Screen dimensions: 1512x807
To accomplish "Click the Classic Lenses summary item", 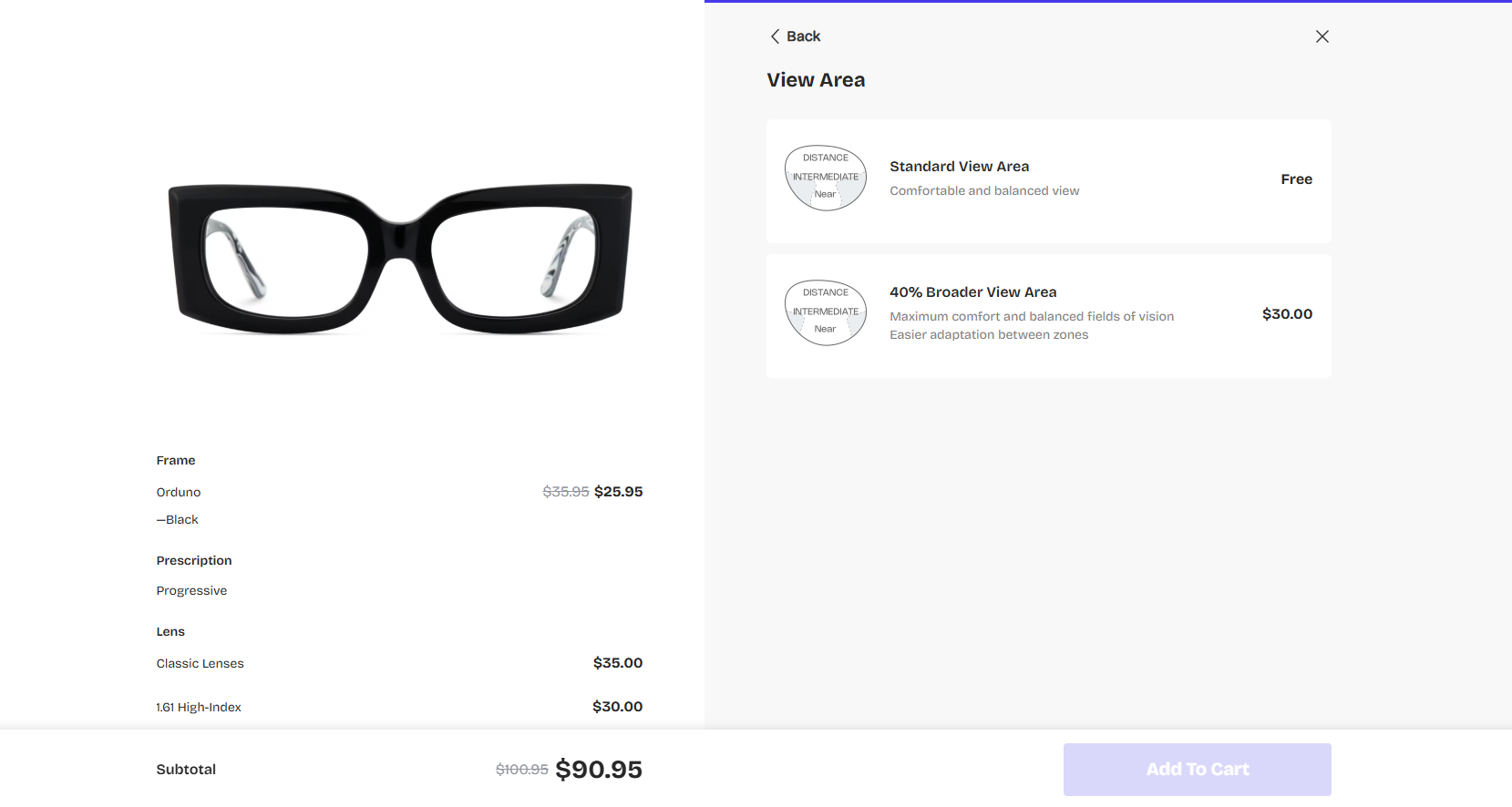I will click(200, 664).
